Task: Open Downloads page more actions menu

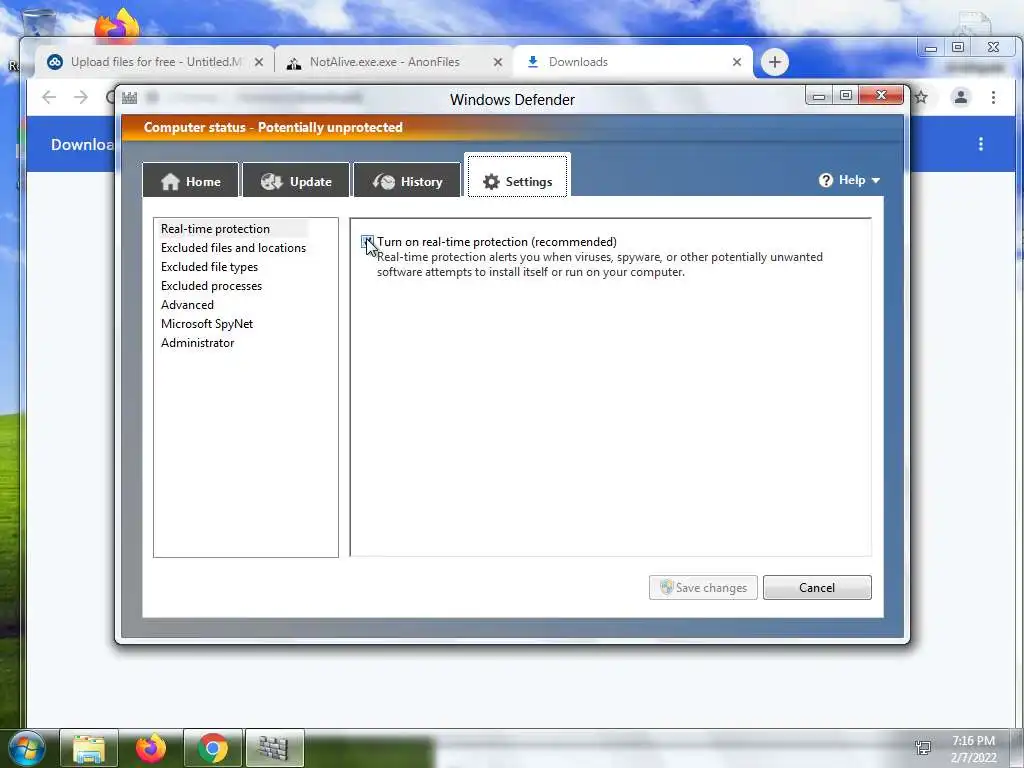Action: [x=980, y=144]
